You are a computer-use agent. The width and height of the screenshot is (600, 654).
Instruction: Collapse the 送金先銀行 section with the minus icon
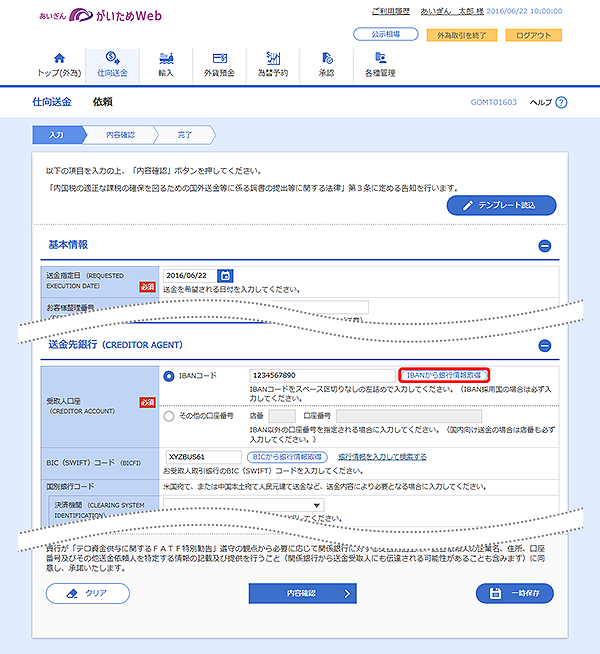[545, 345]
